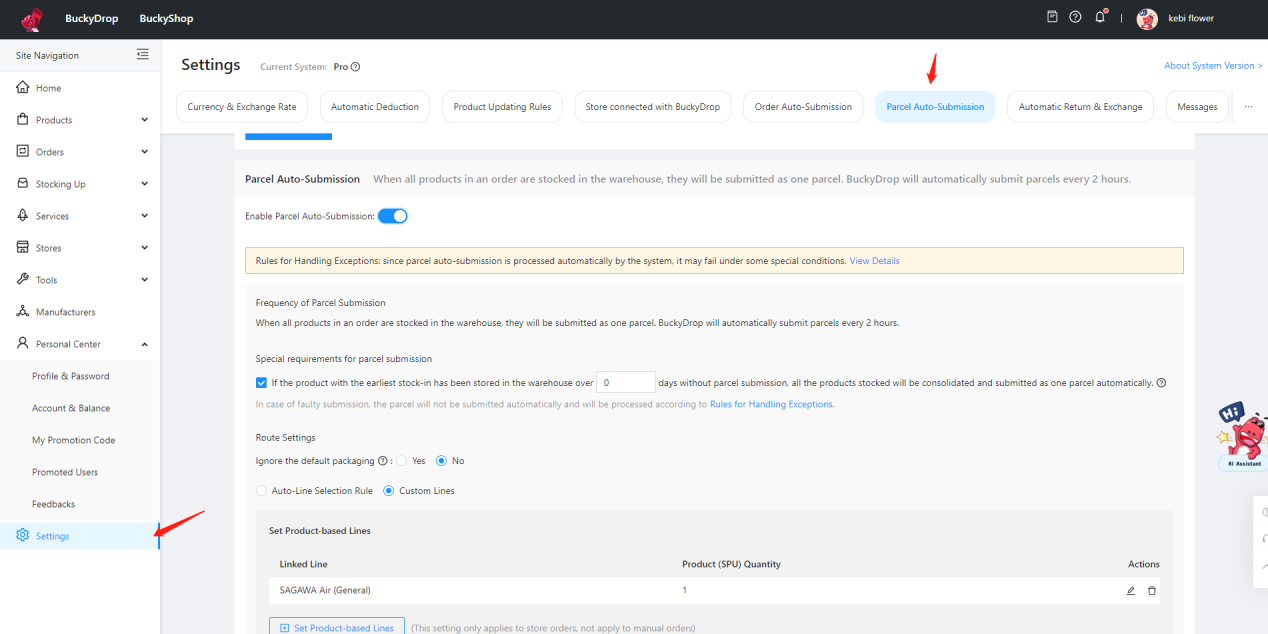Switch to BuckyShop in the top bar
1268x634 pixels.
(x=166, y=19)
